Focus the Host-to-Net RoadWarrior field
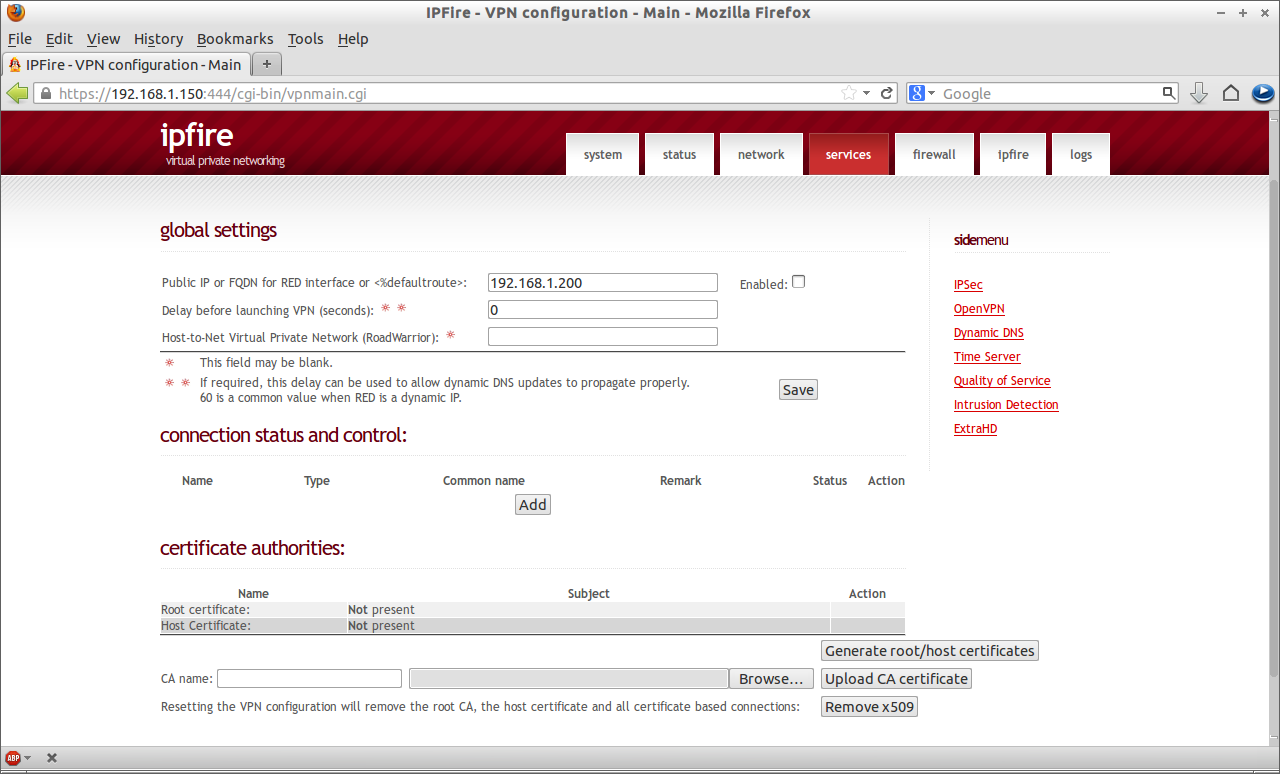This screenshot has width=1280, height=774. tap(603, 337)
